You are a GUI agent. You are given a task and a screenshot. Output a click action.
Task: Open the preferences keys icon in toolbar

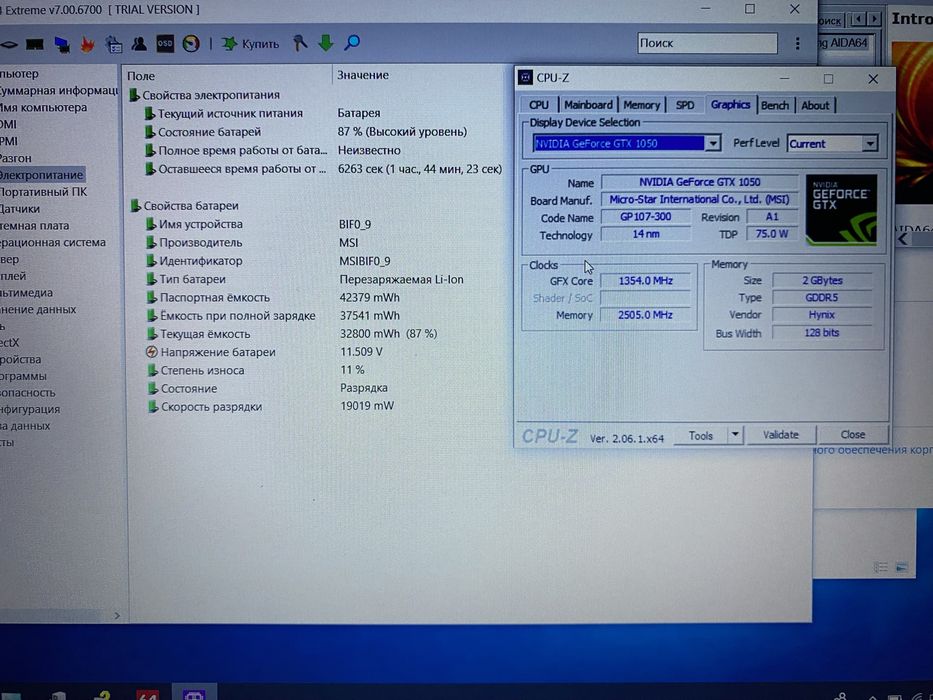(x=300, y=43)
